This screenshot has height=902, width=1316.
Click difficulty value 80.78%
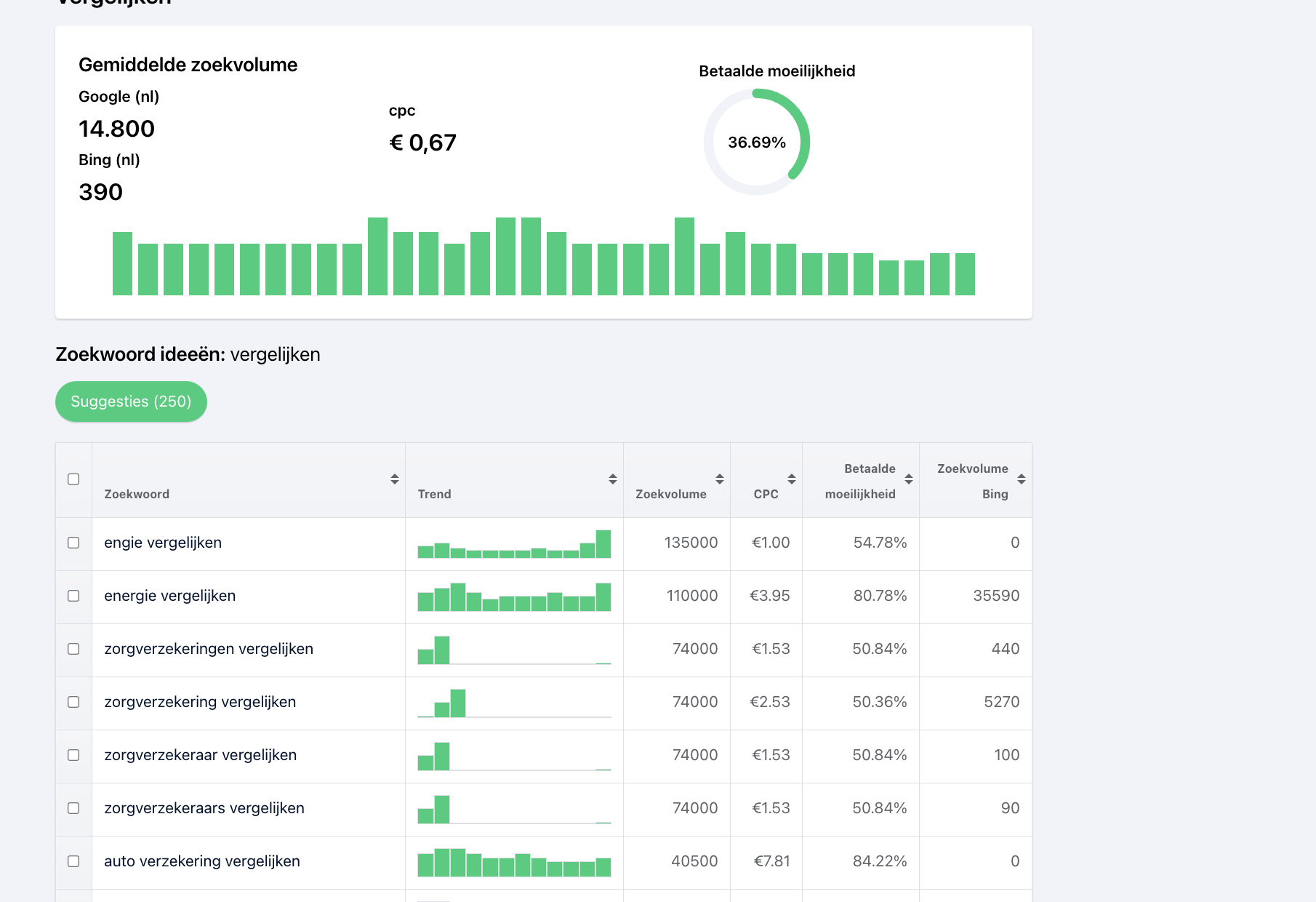point(880,596)
